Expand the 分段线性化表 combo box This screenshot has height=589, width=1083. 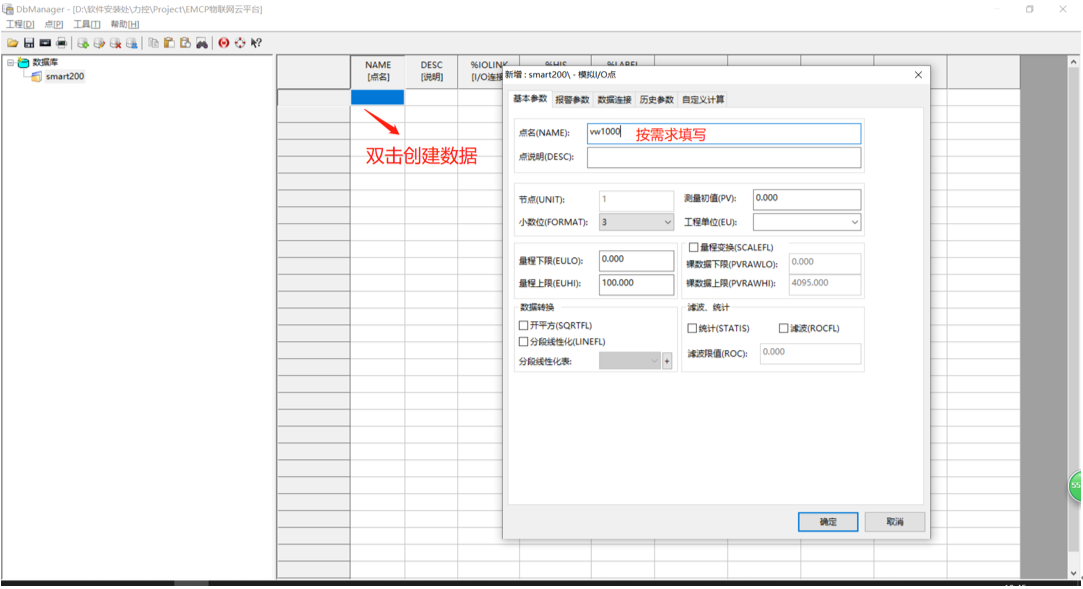(655, 360)
